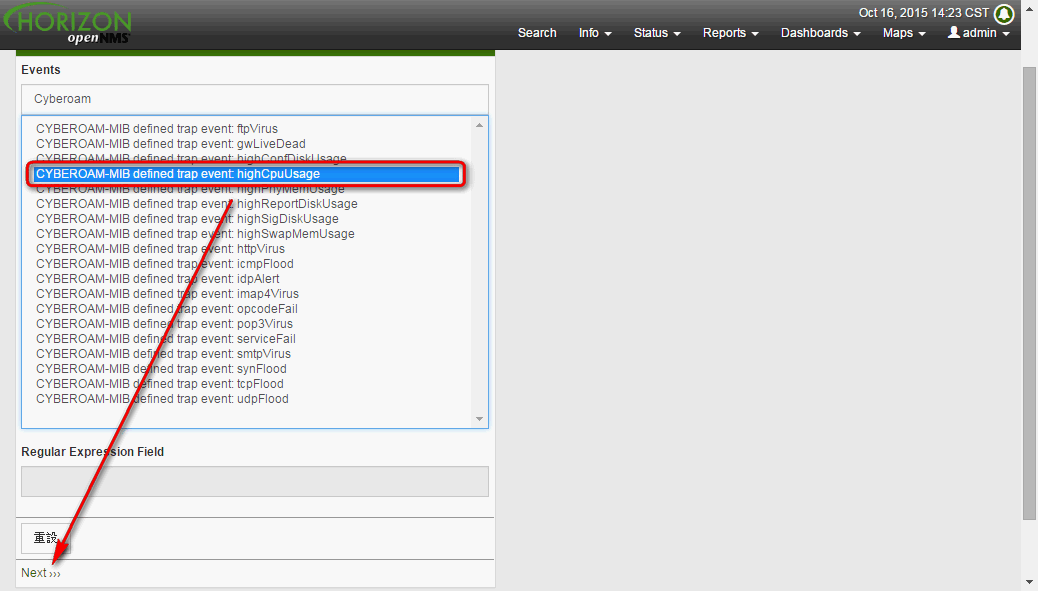Expand the Info dropdown menu

(x=594, y=32)
